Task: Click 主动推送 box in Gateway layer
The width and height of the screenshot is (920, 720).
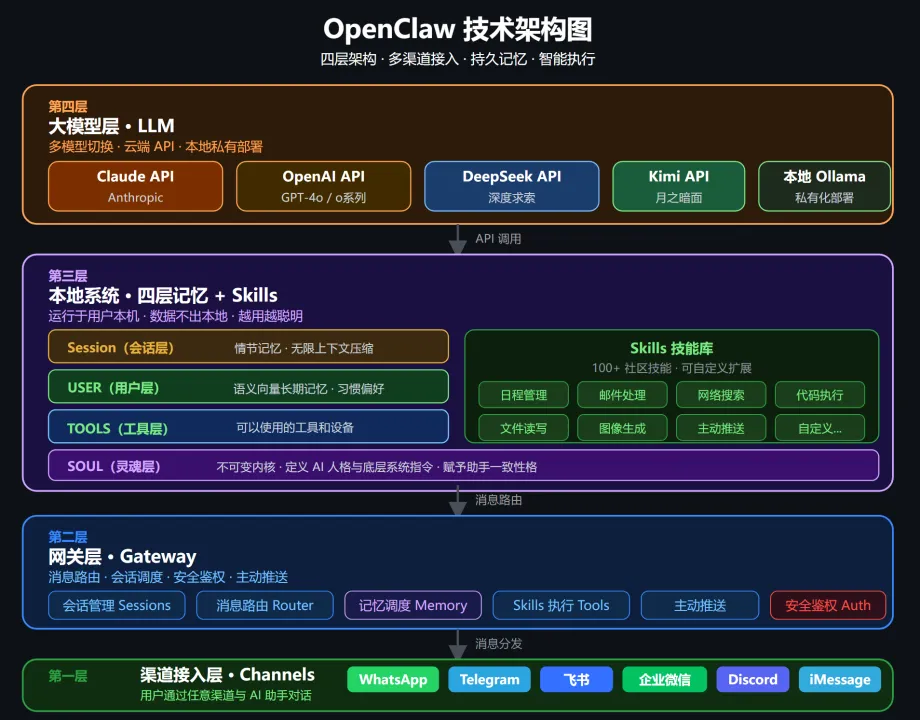Action: pyautogui.click(x=700, y=605)
